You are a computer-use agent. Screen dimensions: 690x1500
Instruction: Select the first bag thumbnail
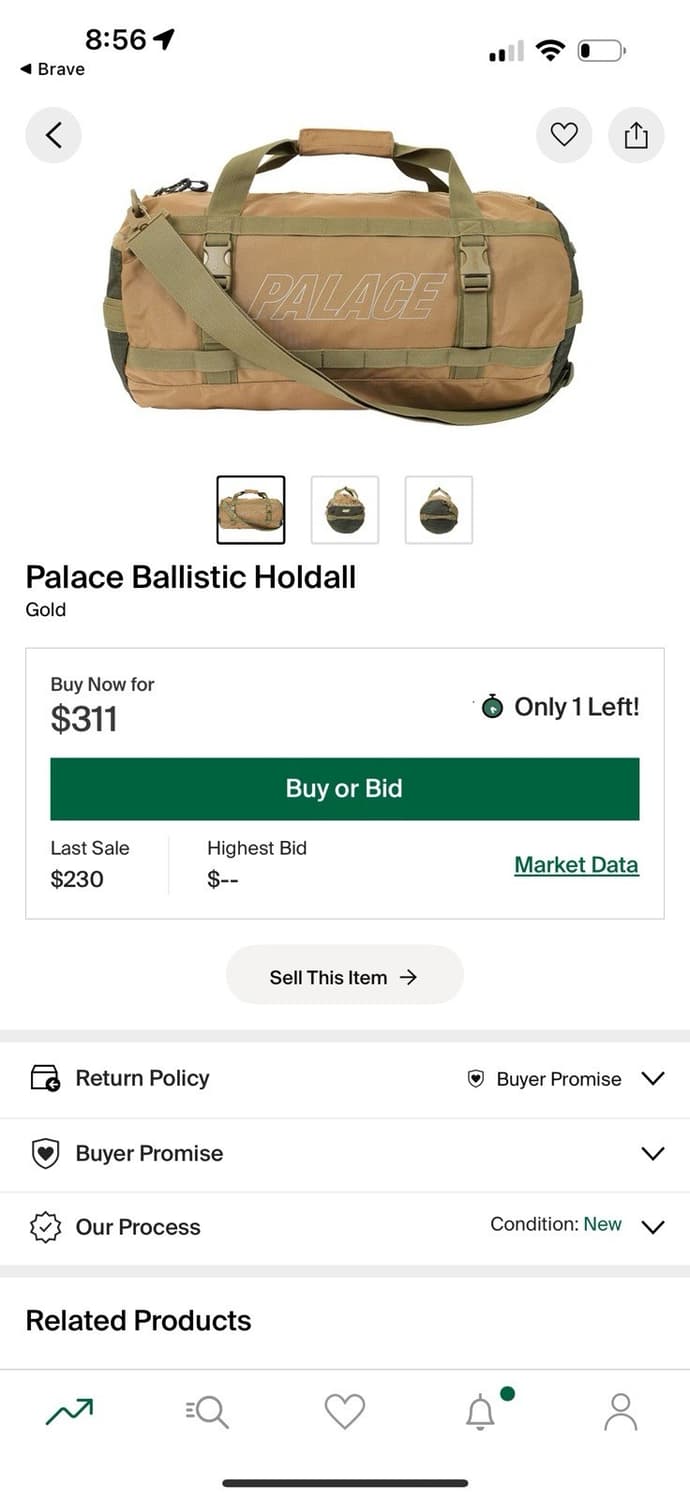pyautogui.click(x=251, y=510)
